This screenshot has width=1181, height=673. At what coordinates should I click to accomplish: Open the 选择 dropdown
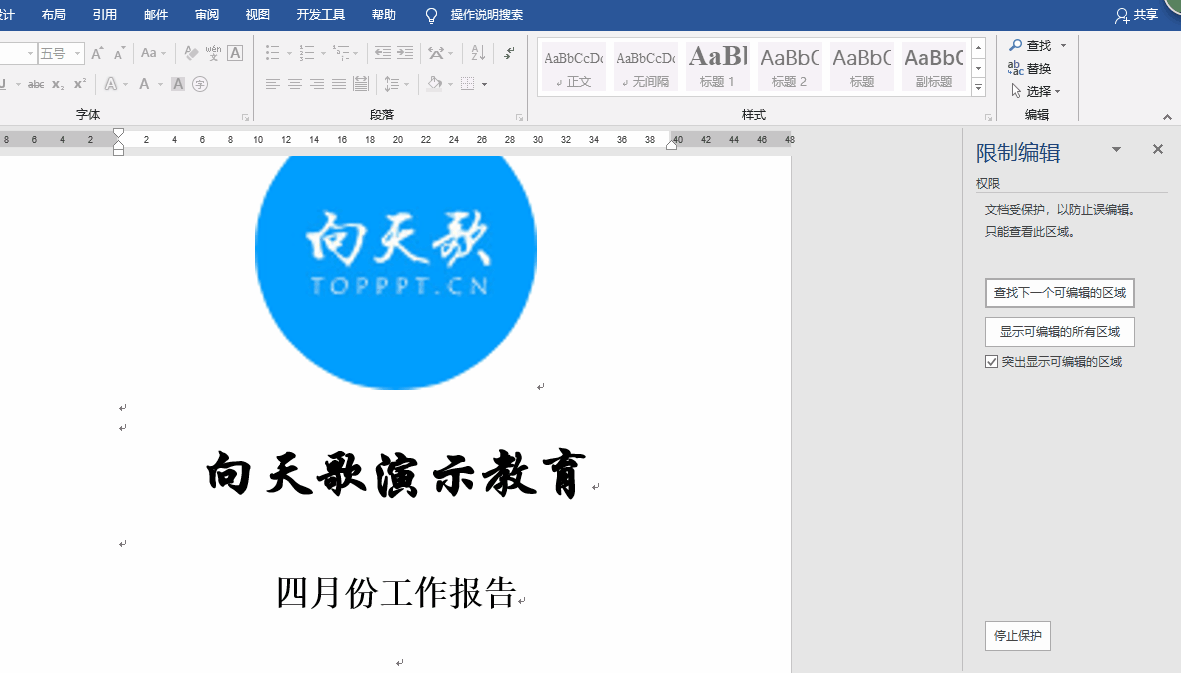tap(1035, 91)
